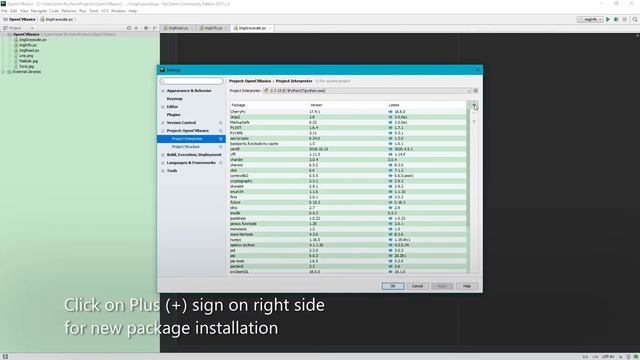Click scroll-from-source icon in Project panel

129,28
